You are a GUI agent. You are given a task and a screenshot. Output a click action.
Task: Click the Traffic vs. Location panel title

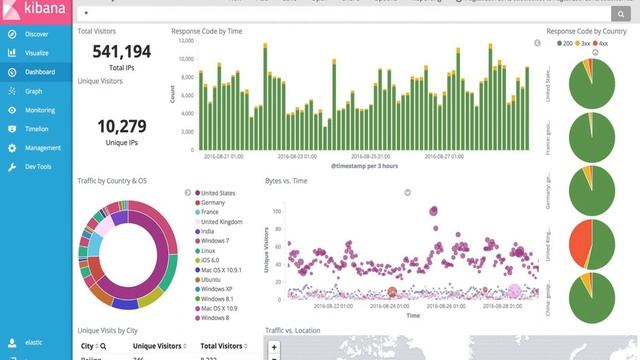pos(292,330)
